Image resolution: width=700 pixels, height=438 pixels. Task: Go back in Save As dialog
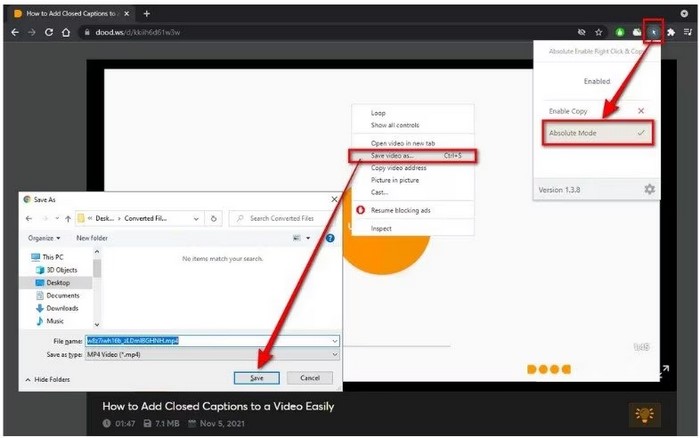pos(29,218)
